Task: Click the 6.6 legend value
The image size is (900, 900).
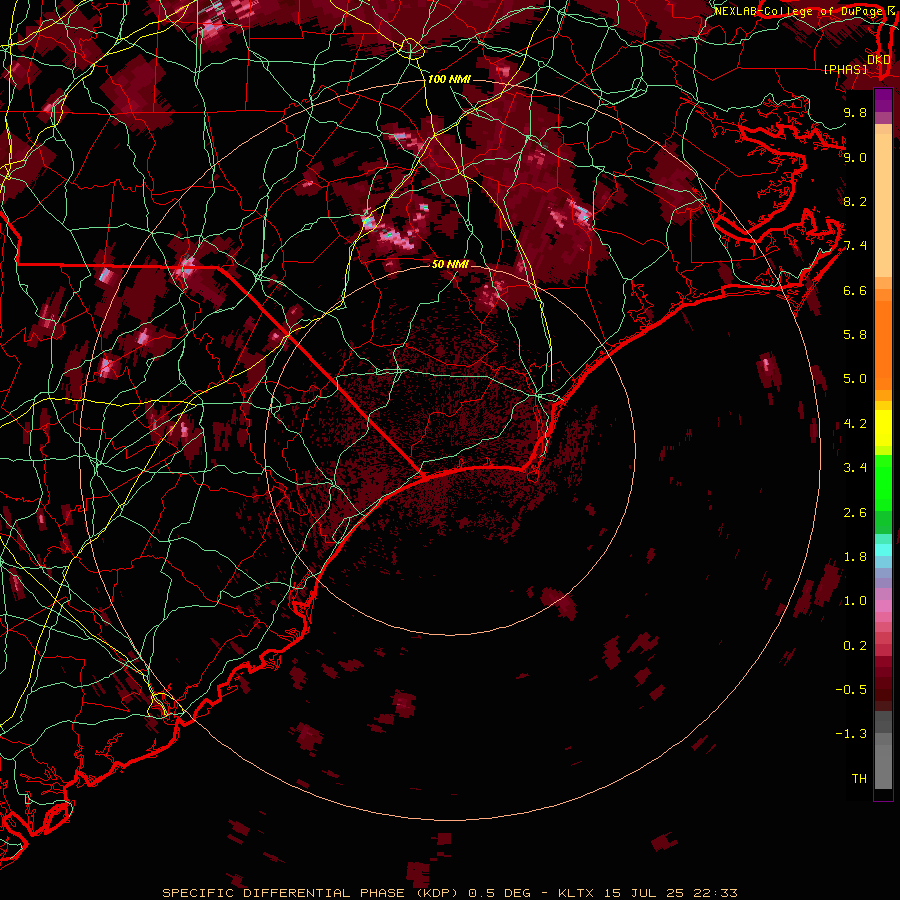Action: [x=855, y=290]
